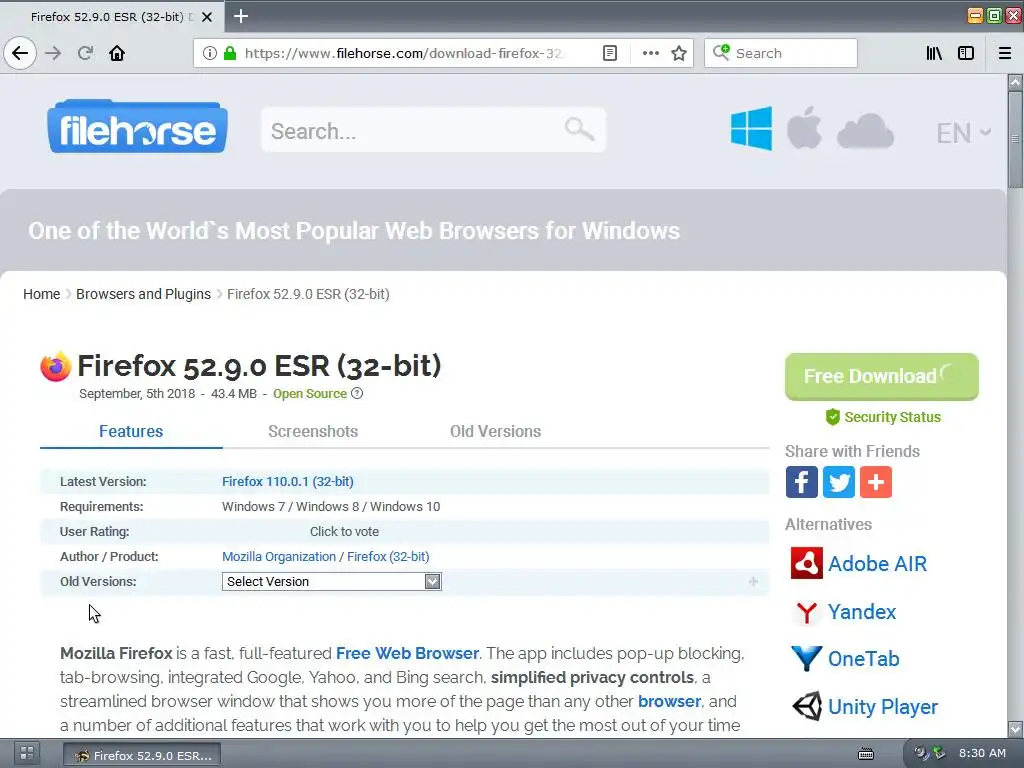Switch to the Old Versions tab

pyautogui.click(x=495, y=431)
